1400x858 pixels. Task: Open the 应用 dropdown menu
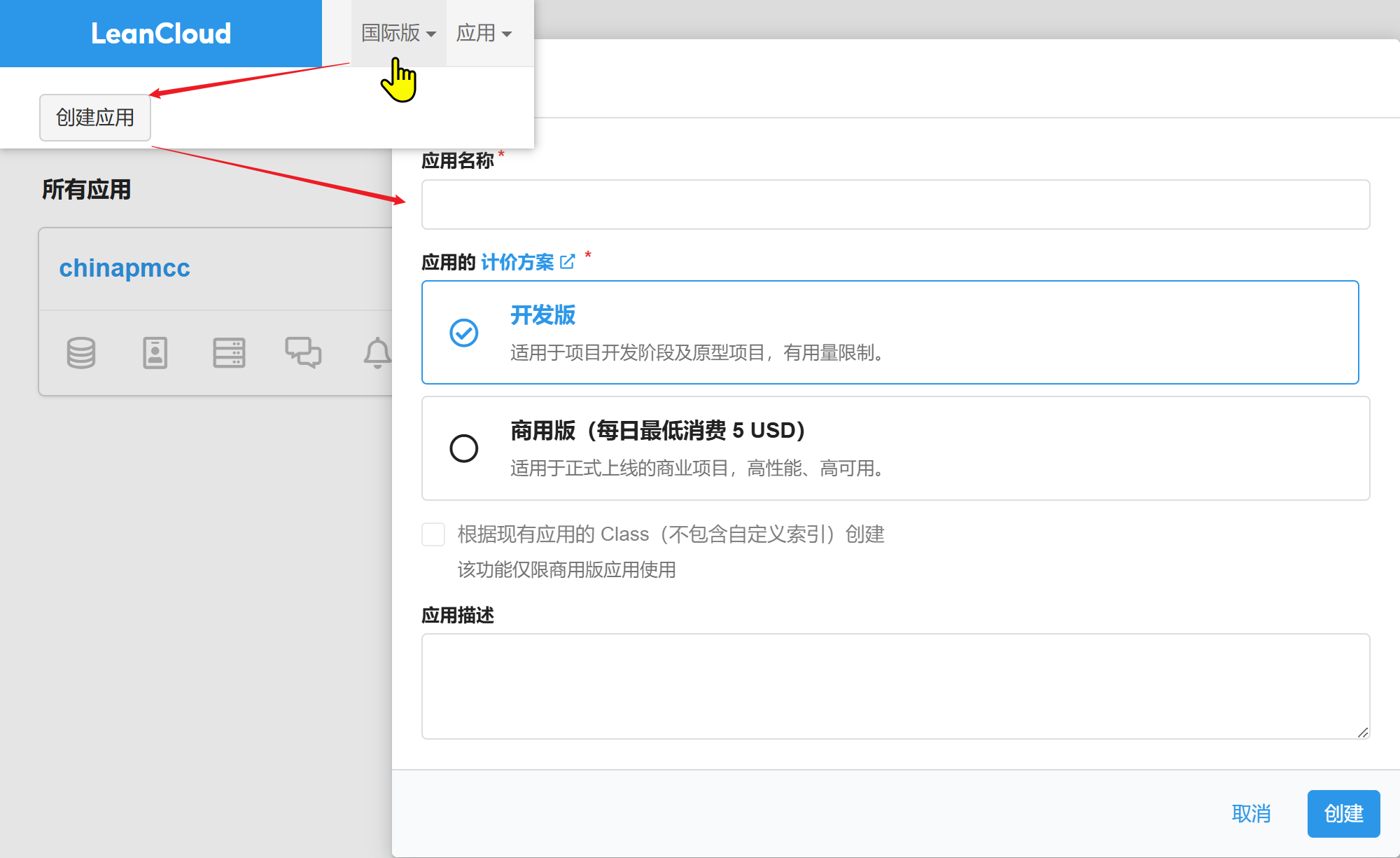[484, 33]
